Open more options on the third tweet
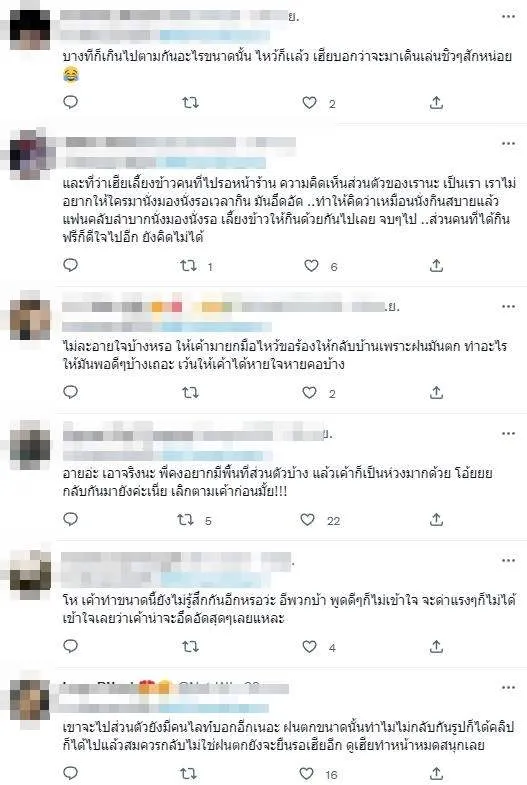Image resolution: width=527 pixels, height=785 pixels. click(508, 306)
